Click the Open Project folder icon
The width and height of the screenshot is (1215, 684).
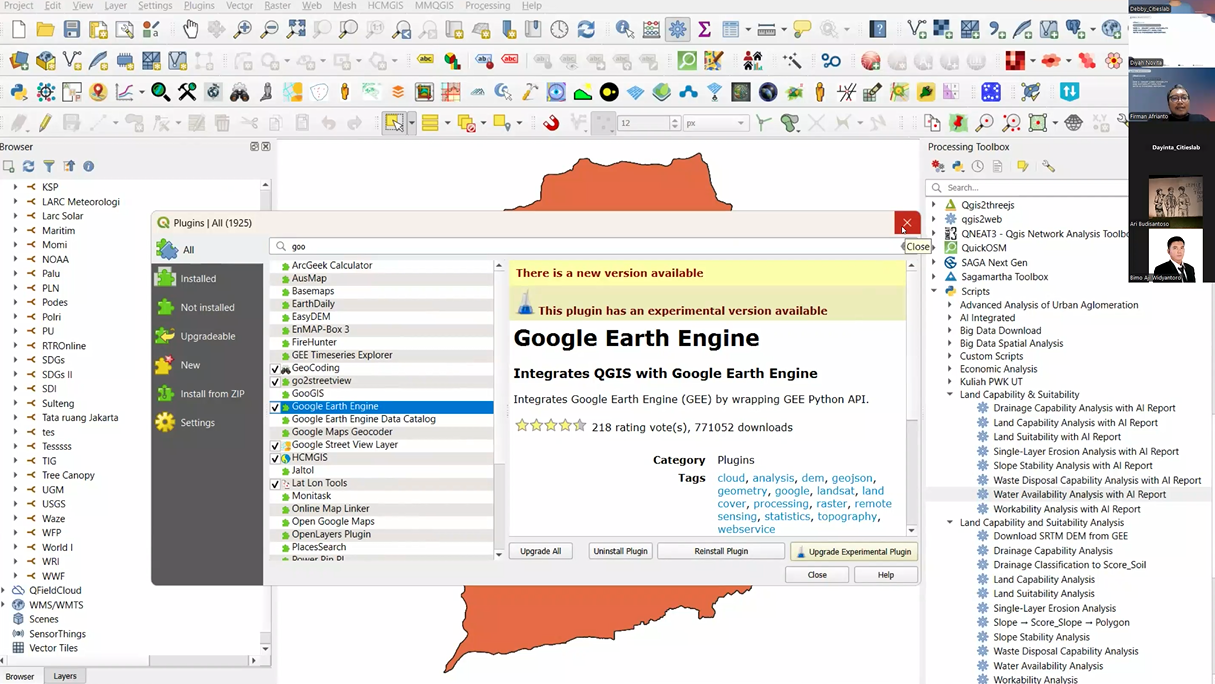pyautogui.click(x=45, y=30)
